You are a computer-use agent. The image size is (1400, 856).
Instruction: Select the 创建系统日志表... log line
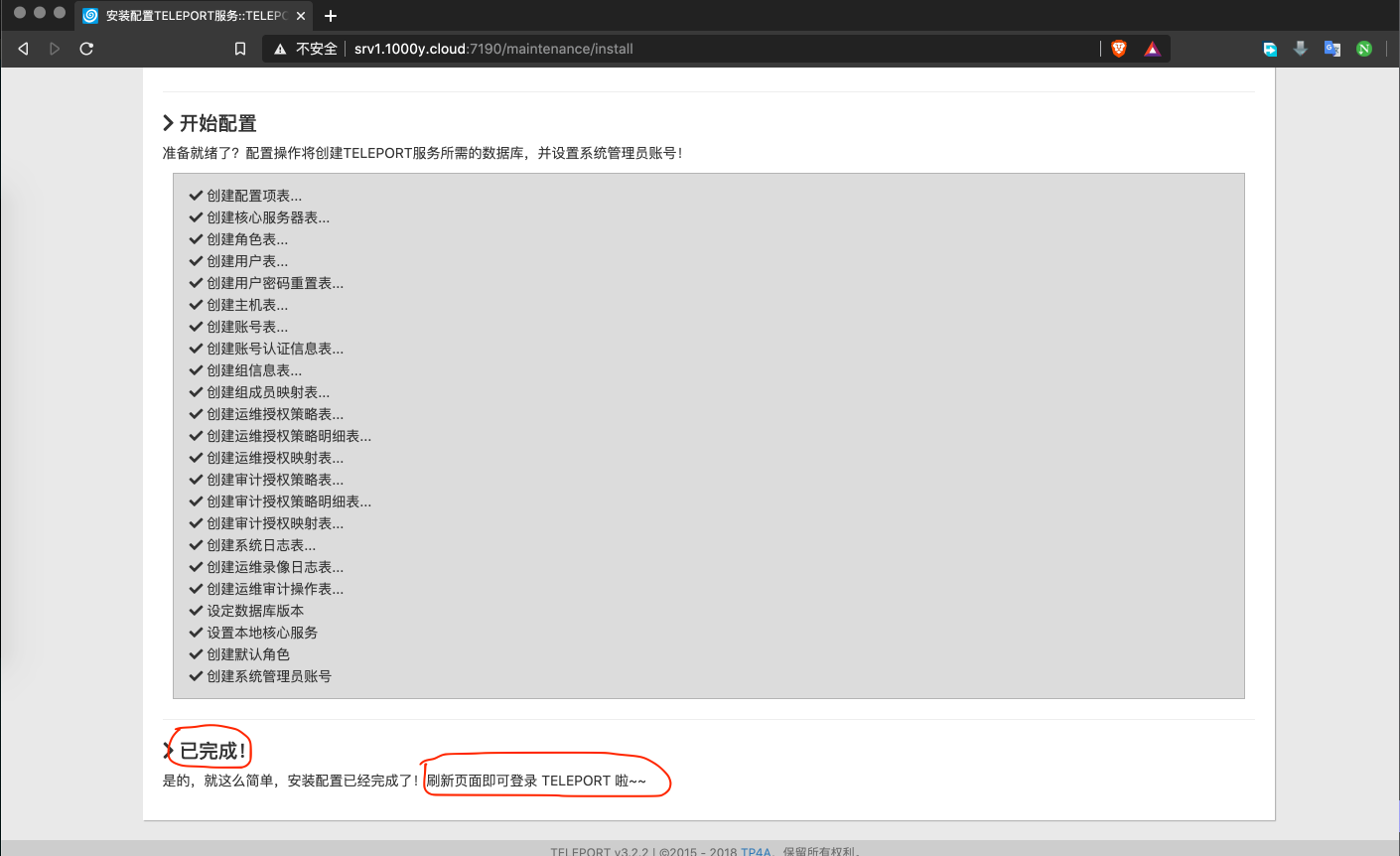coord(252,545)
